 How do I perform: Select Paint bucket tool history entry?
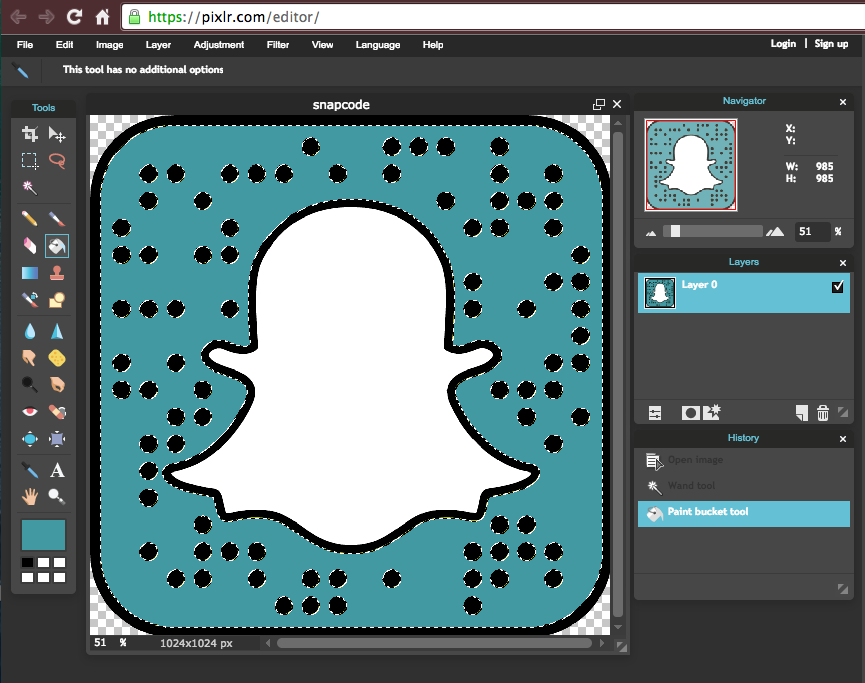pyautogui.click(x=743, y=512)
